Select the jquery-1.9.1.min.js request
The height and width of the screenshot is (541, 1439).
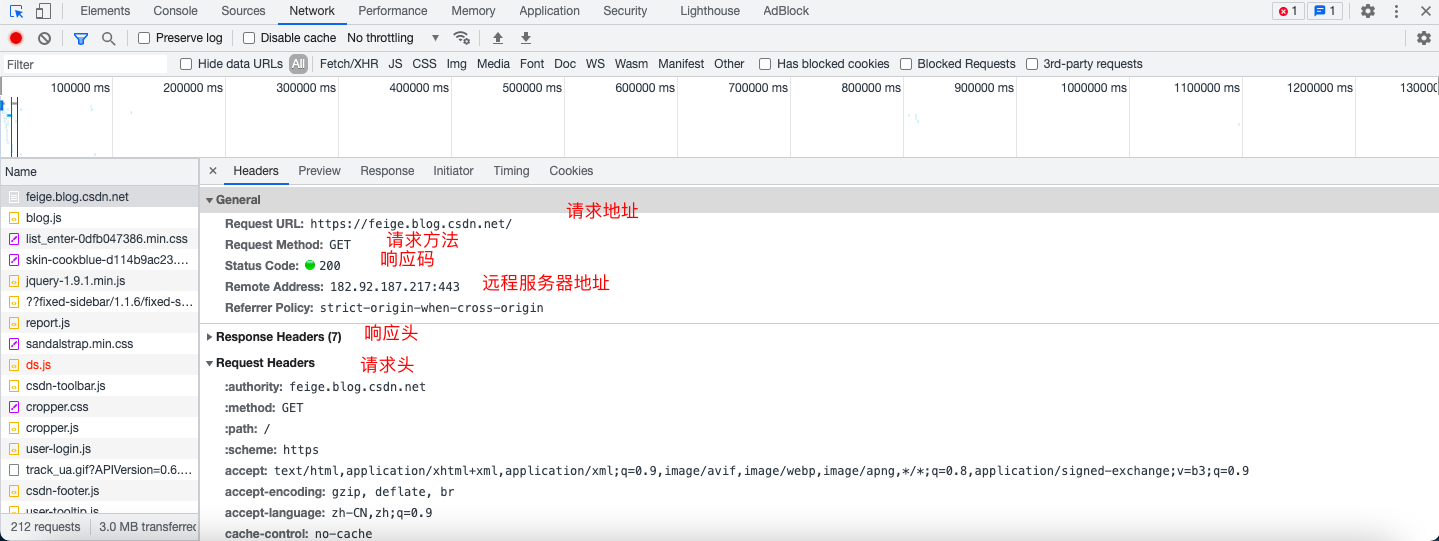coord(100,281)
